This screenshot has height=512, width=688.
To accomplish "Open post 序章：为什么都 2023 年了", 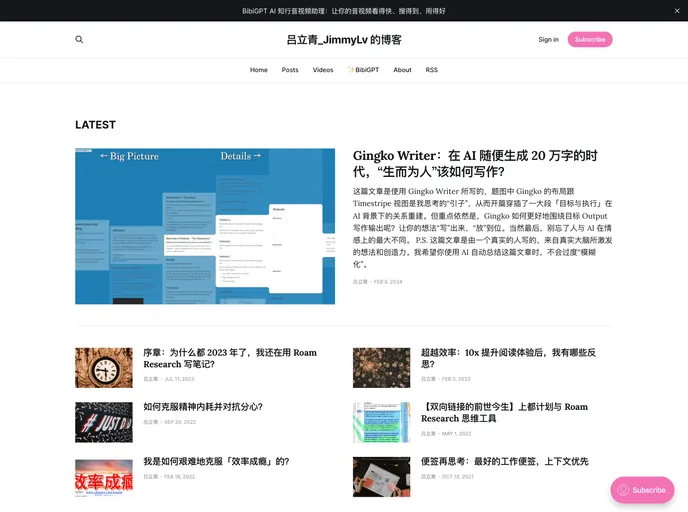I will click(230, 358).
